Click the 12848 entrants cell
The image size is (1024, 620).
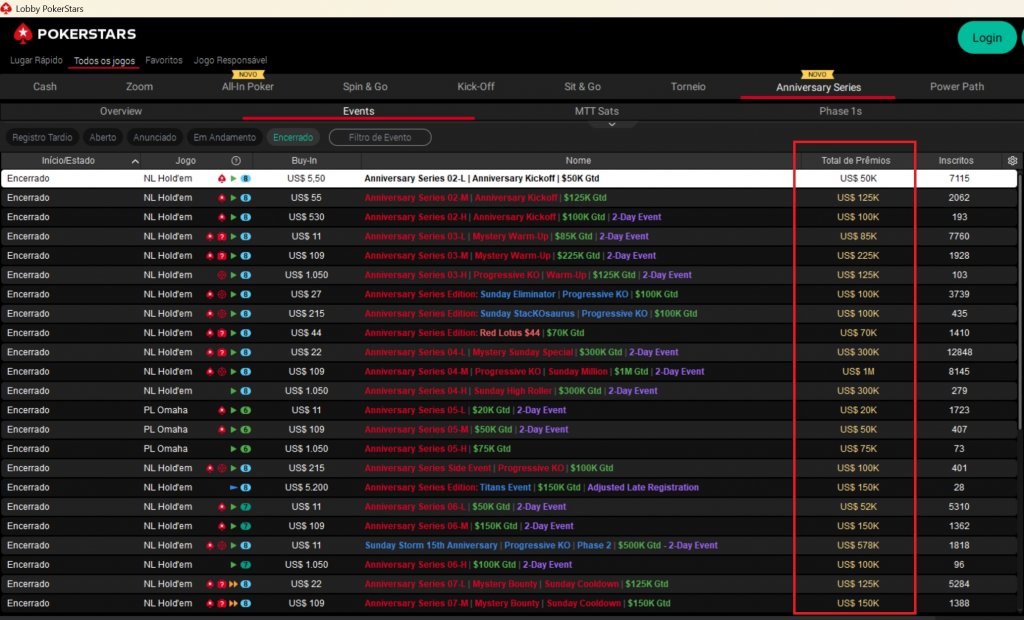959,352
